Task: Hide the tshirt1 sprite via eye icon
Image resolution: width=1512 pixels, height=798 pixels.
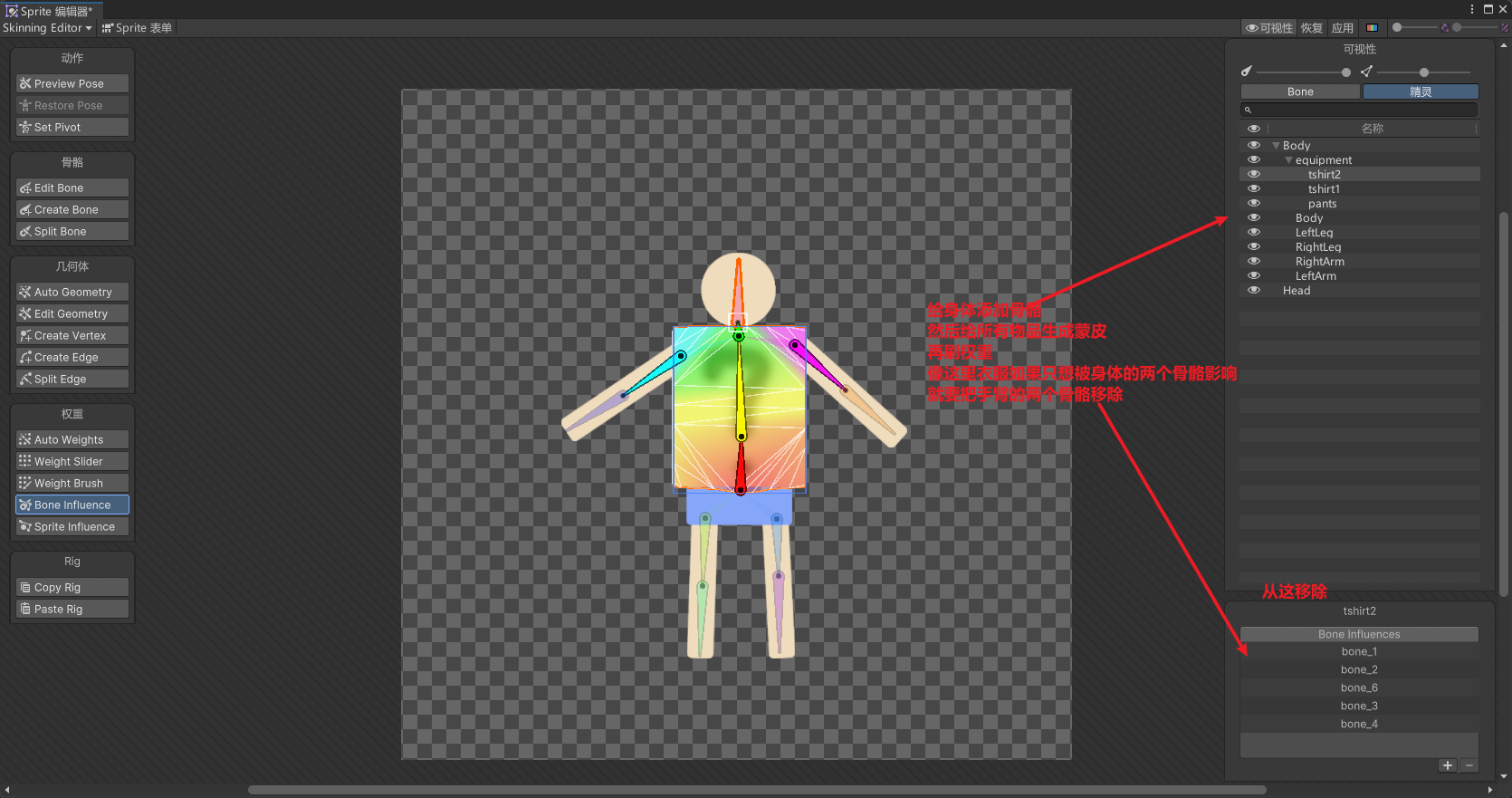Action: pyautogui.click(x=1254, y=188)
